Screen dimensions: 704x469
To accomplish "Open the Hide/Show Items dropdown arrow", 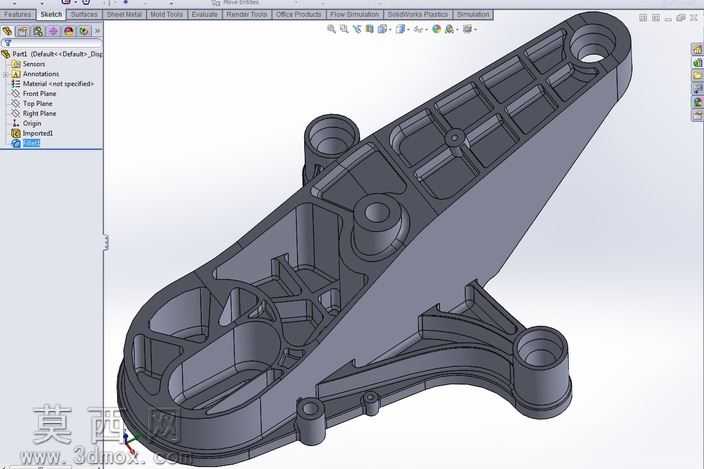I will point(426,30).
